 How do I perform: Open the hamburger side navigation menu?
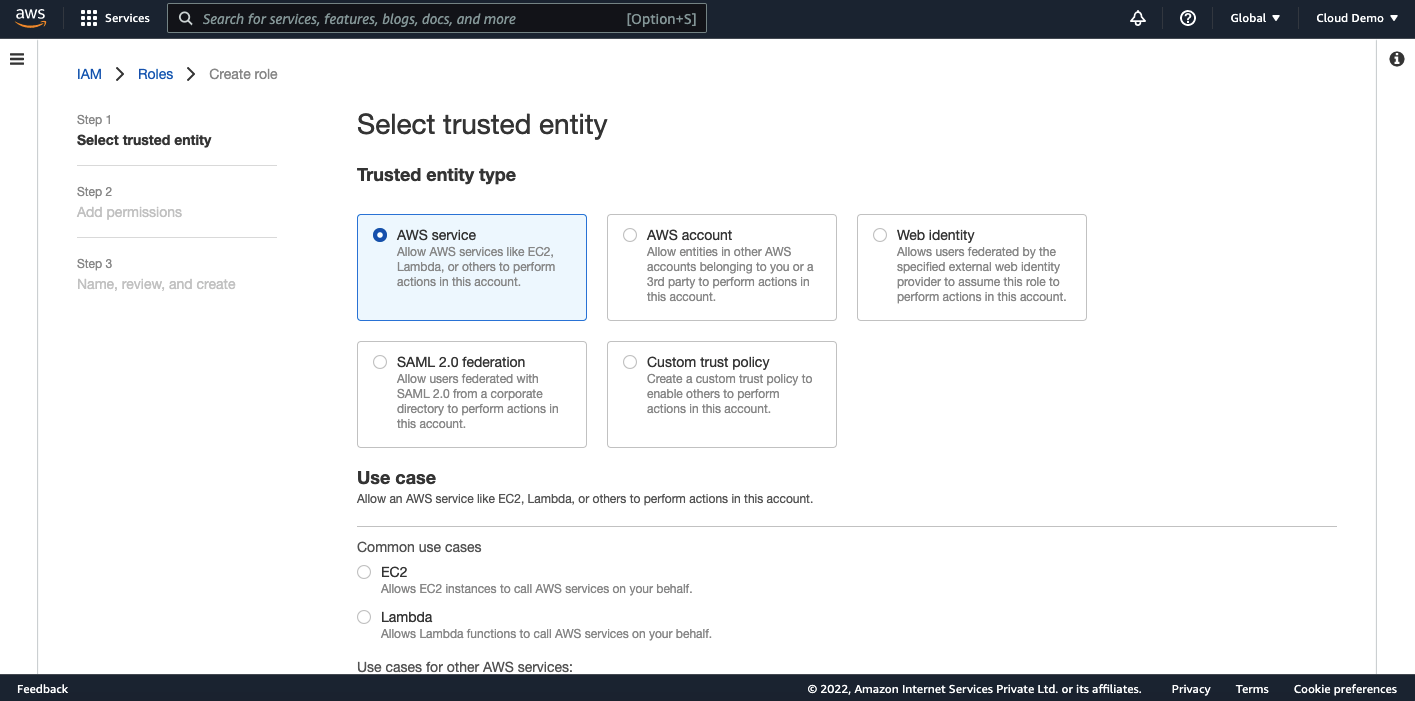(x=16, y=59)
